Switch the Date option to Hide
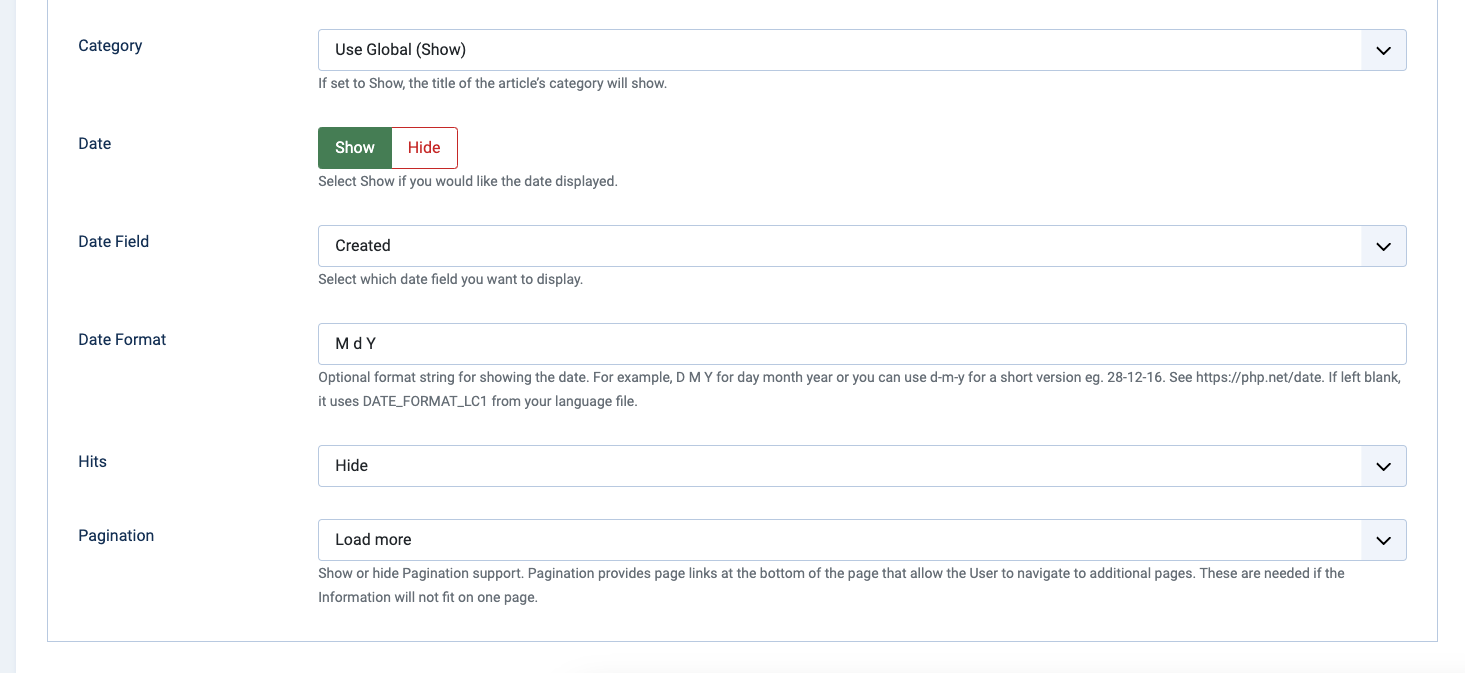Screen dimensions: 1465x673 tap(424, 148)
